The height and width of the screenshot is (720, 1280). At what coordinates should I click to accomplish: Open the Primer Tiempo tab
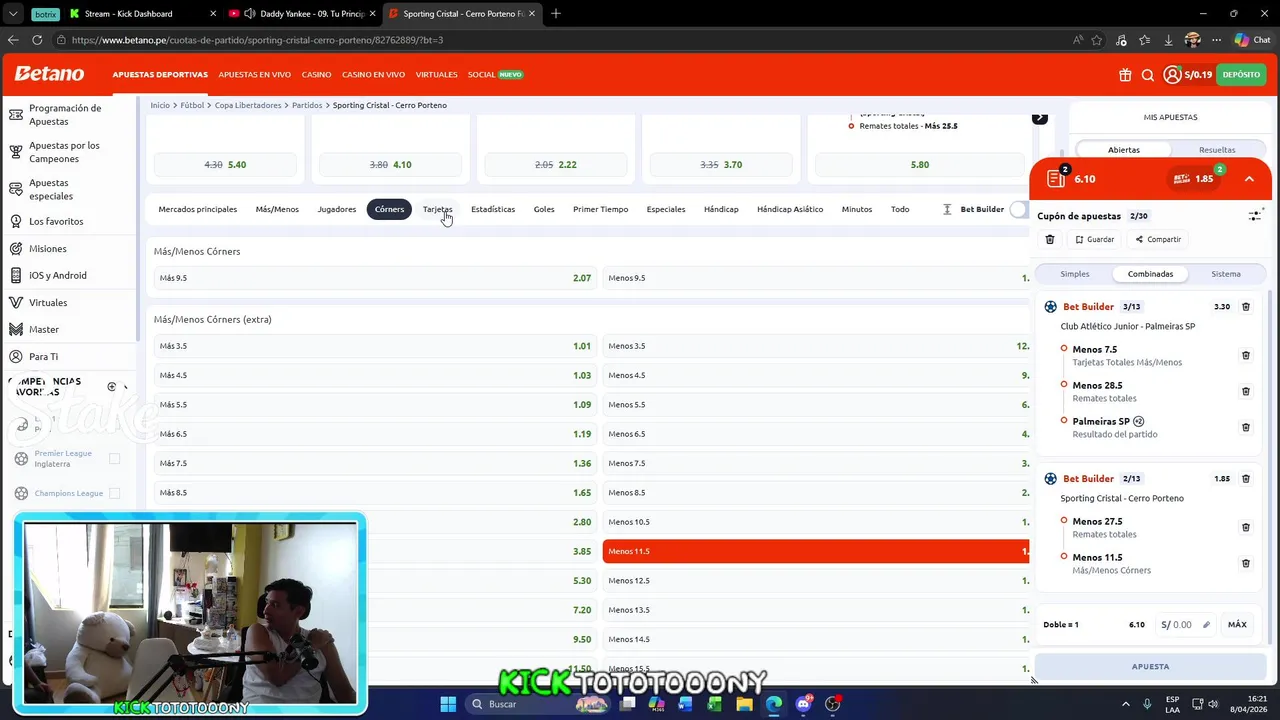click(x=600, y=209)
